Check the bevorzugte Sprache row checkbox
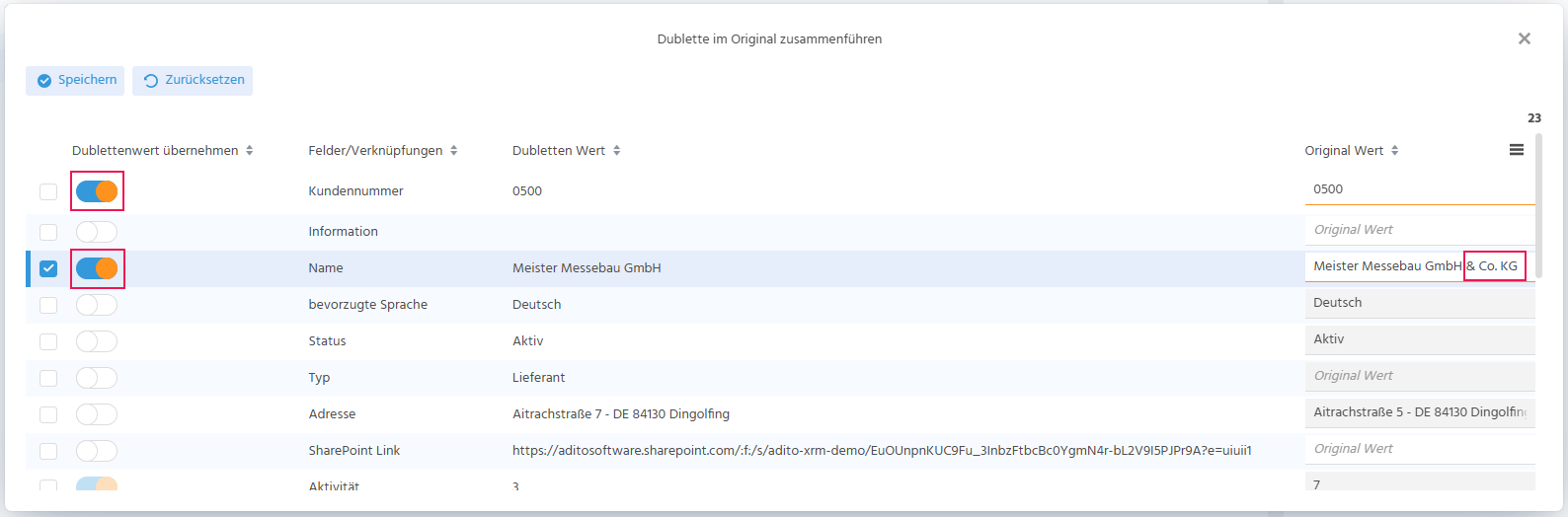Screen dimensions: 1568x517 click(x=48, y=305)
